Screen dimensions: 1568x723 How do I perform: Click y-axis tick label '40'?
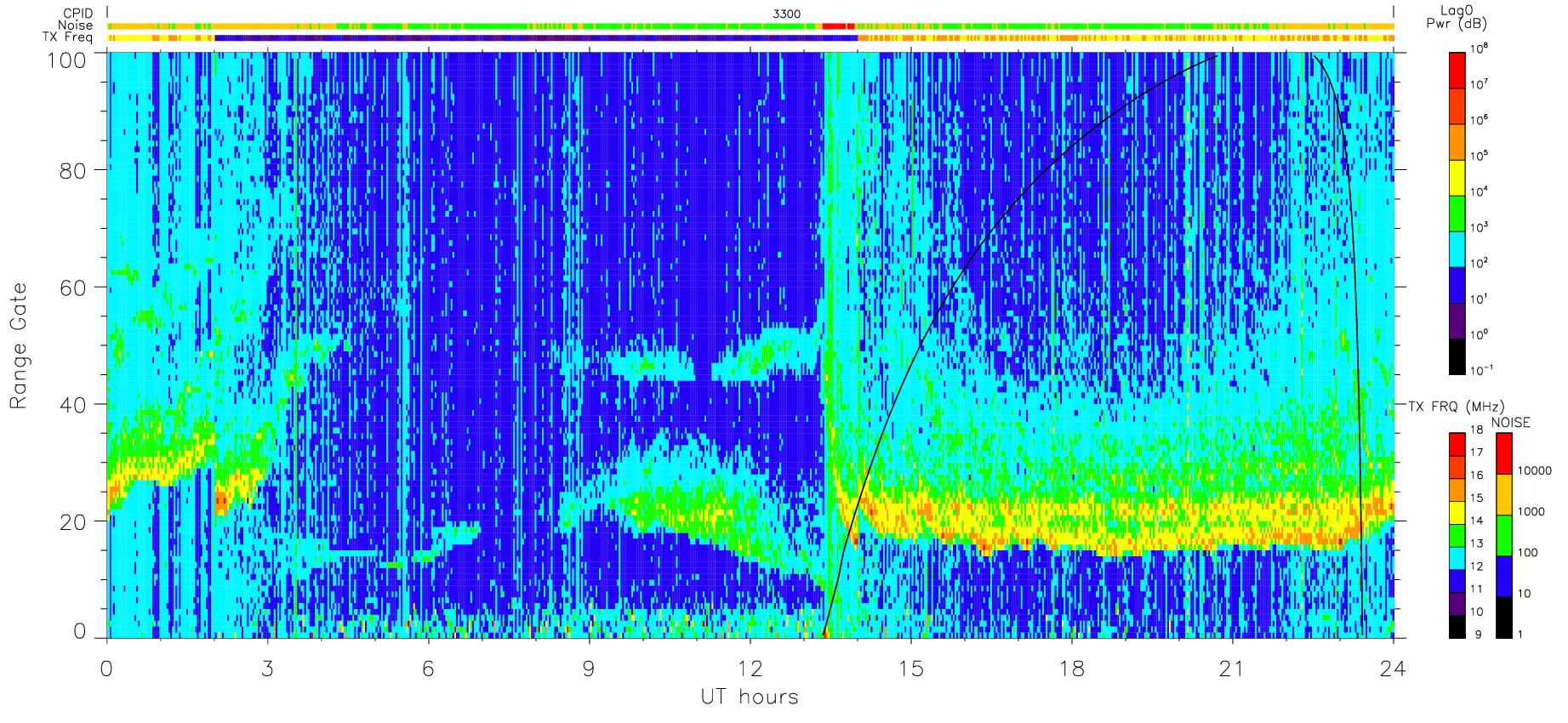point(73,405)
